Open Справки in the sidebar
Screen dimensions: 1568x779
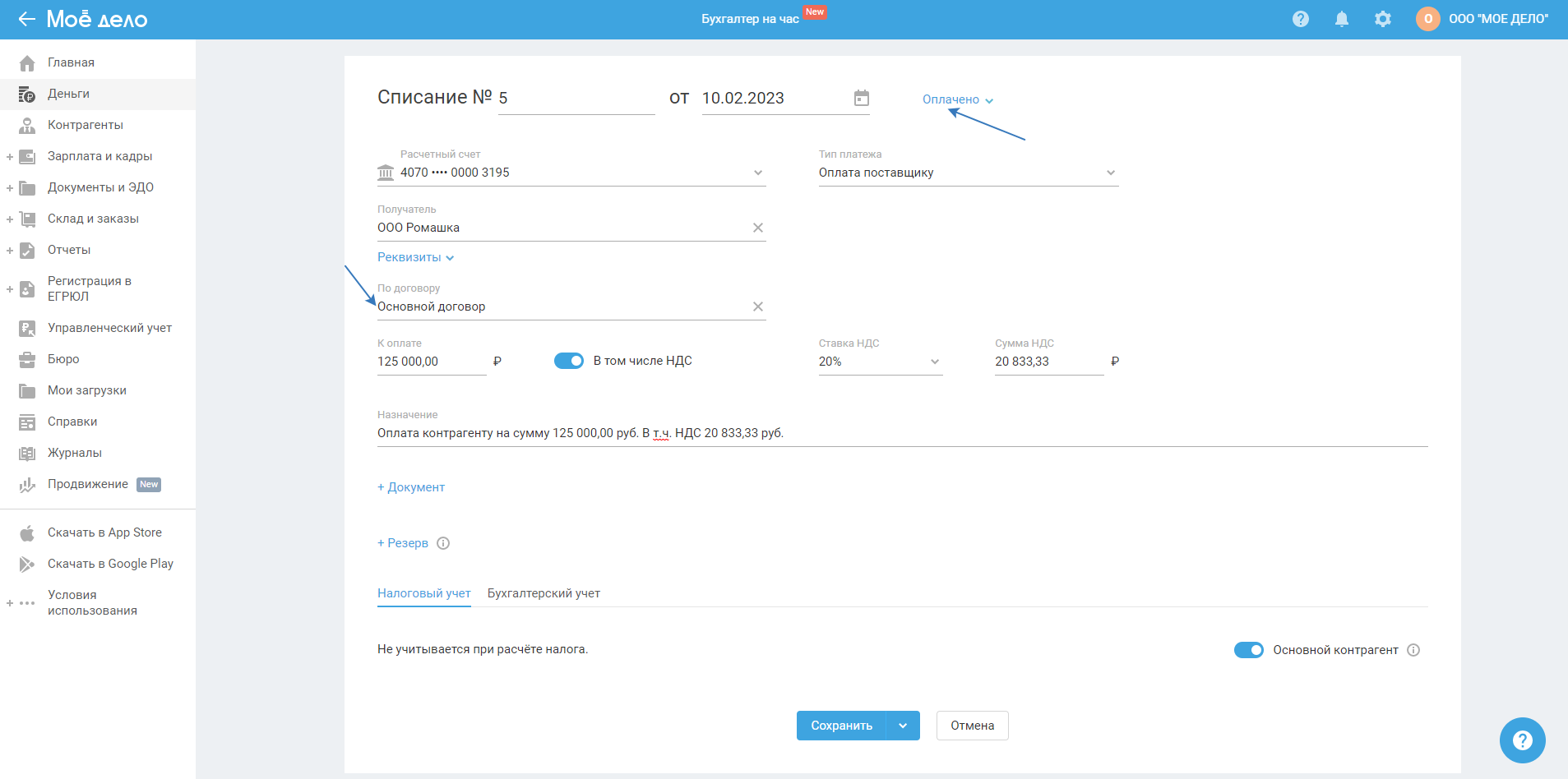[98, 422]
